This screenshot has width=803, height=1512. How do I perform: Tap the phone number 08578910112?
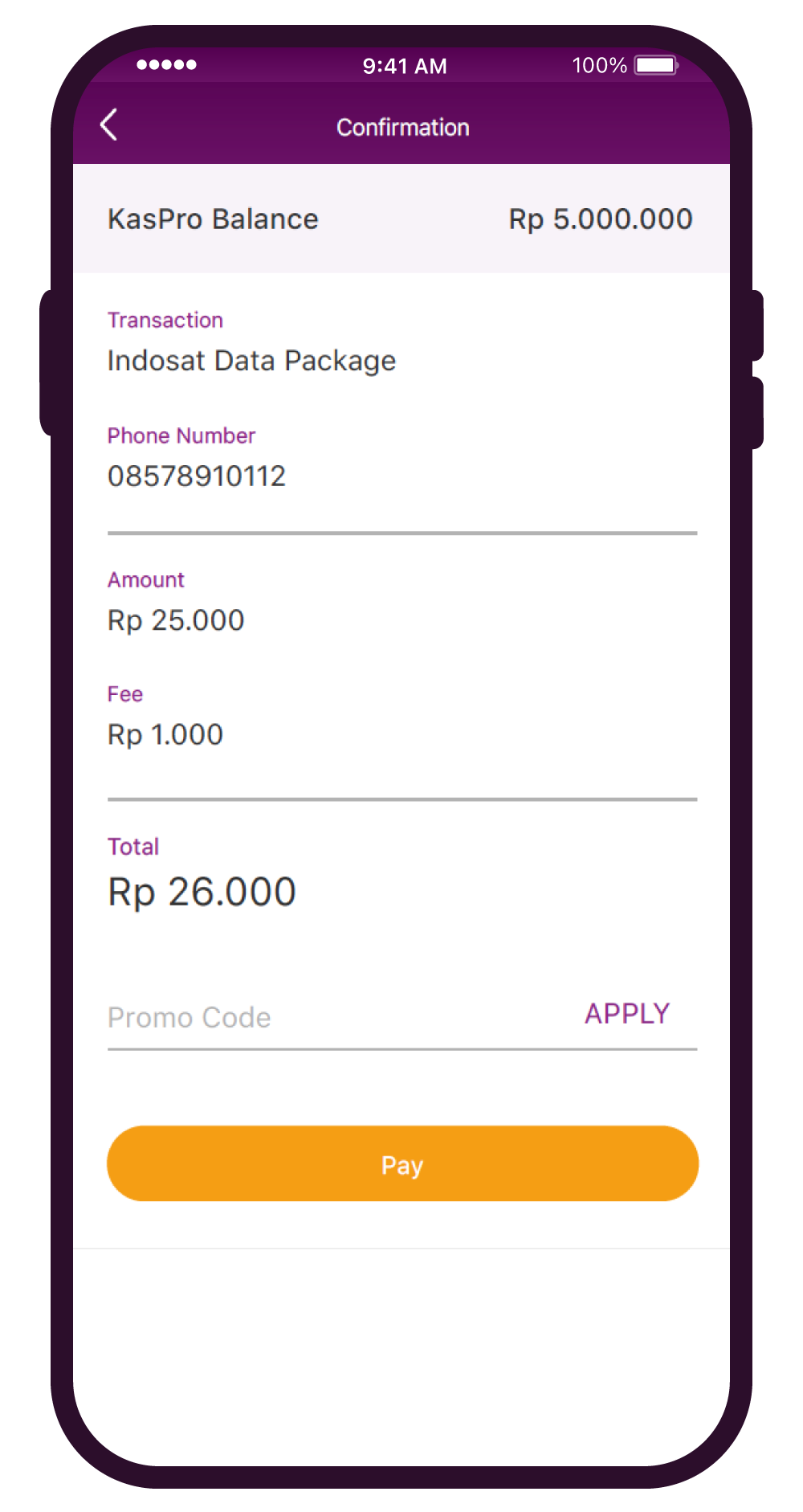point(197,476)
